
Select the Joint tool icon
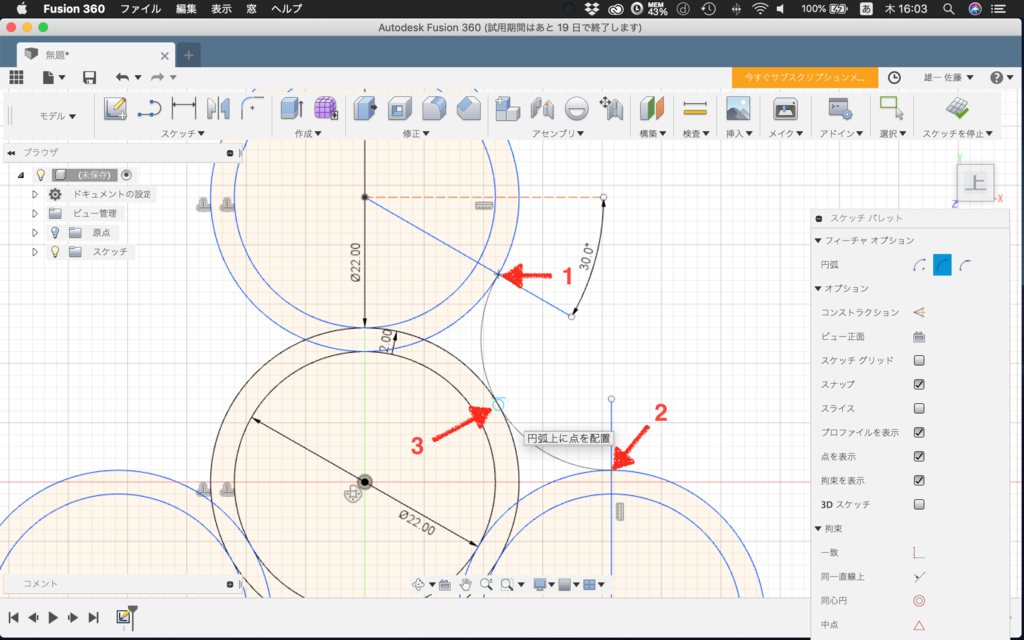[x=542, y=108]
